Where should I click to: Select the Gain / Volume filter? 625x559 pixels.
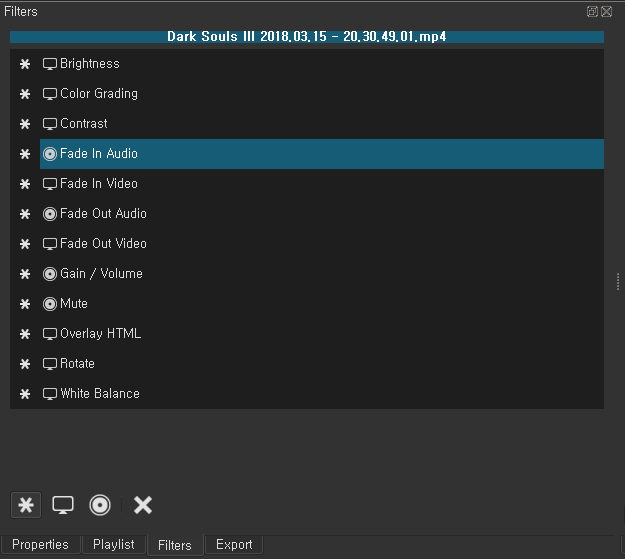point(322,274)
